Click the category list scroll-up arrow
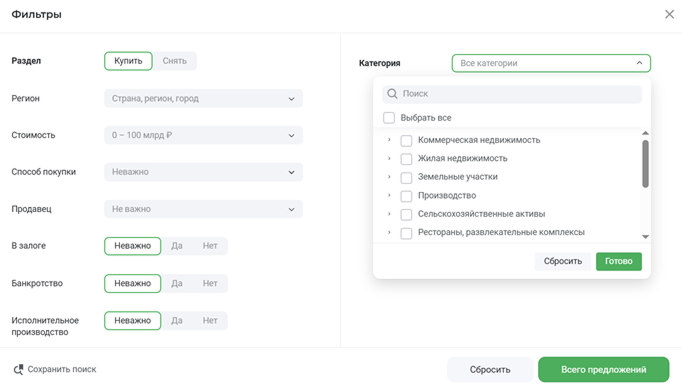The image size is (682, 391). 645,133
